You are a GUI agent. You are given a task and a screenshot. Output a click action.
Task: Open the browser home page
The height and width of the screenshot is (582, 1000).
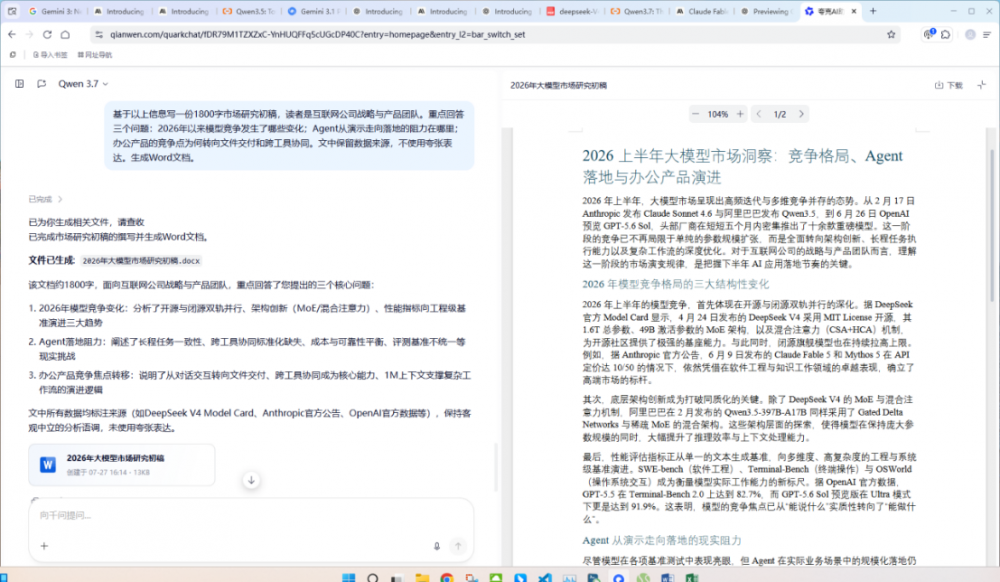tap(65, 34)
